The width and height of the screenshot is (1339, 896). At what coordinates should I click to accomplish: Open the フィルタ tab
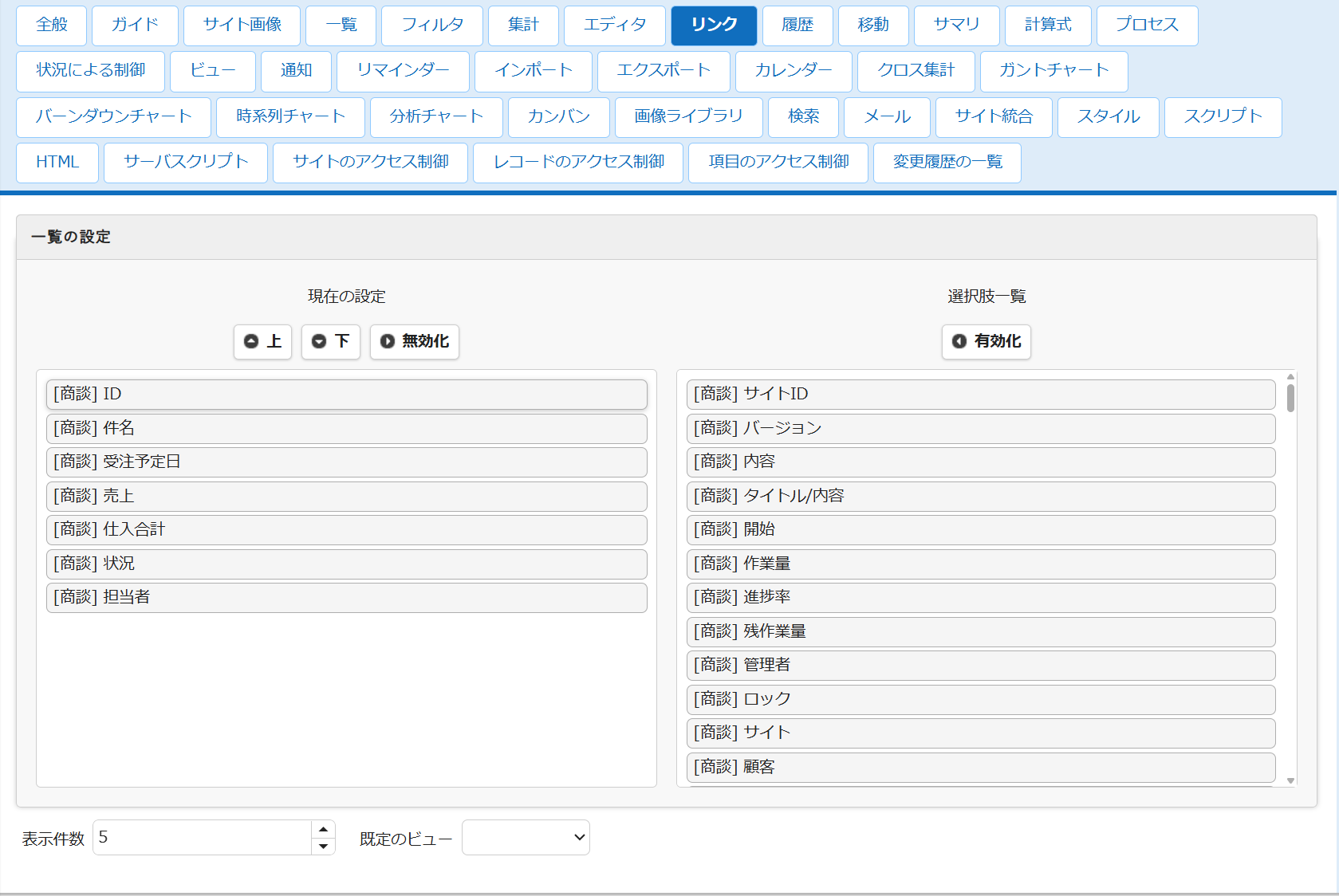pyautogui.click(x=432, y=26)
